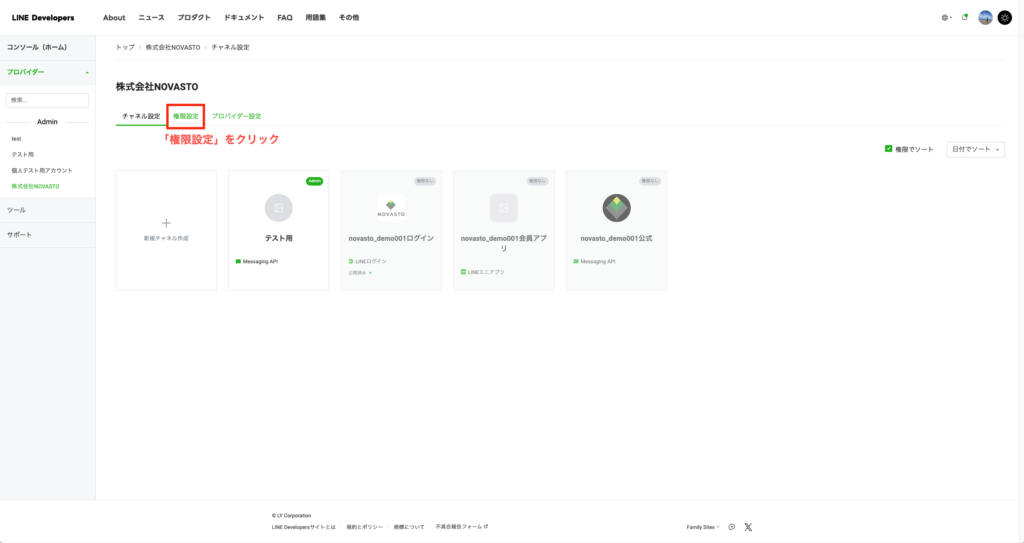Viewport: 1024px width, 543px height.
Task: Open the ニュース menu
Action: click(x=152, y=18)
